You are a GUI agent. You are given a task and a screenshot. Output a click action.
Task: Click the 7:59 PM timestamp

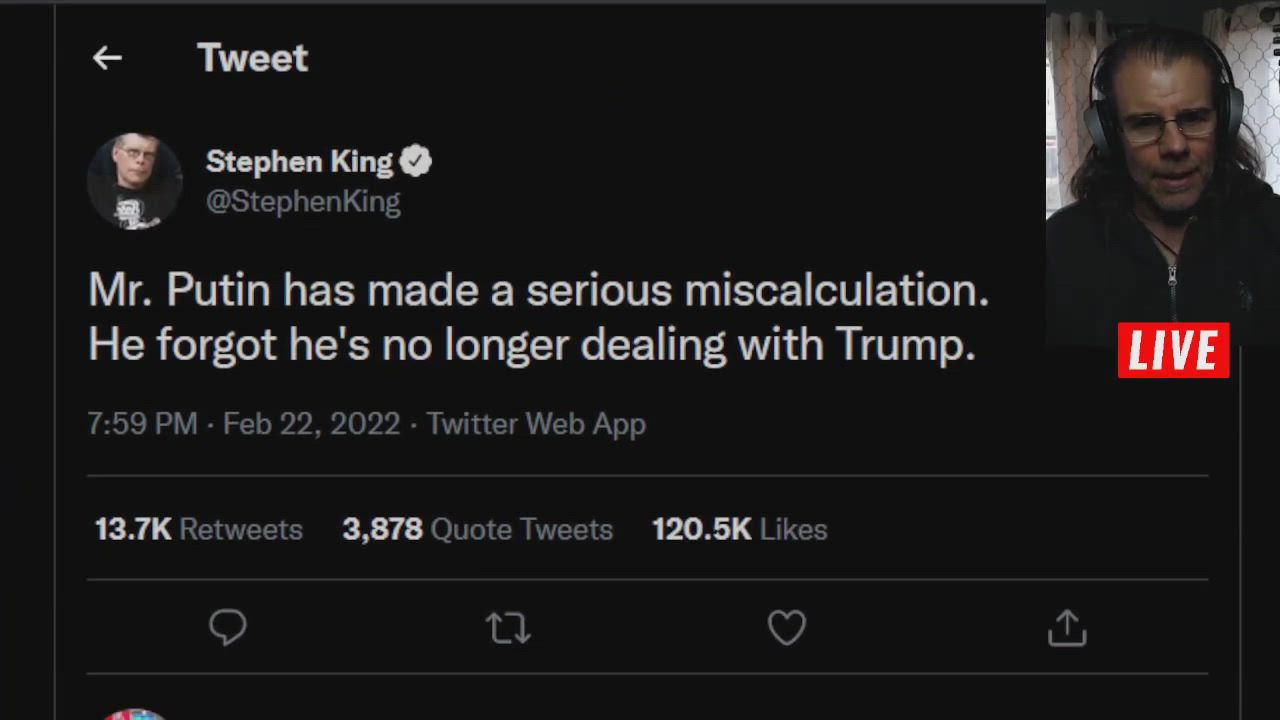pyautogui.click(x=142, y=424)
